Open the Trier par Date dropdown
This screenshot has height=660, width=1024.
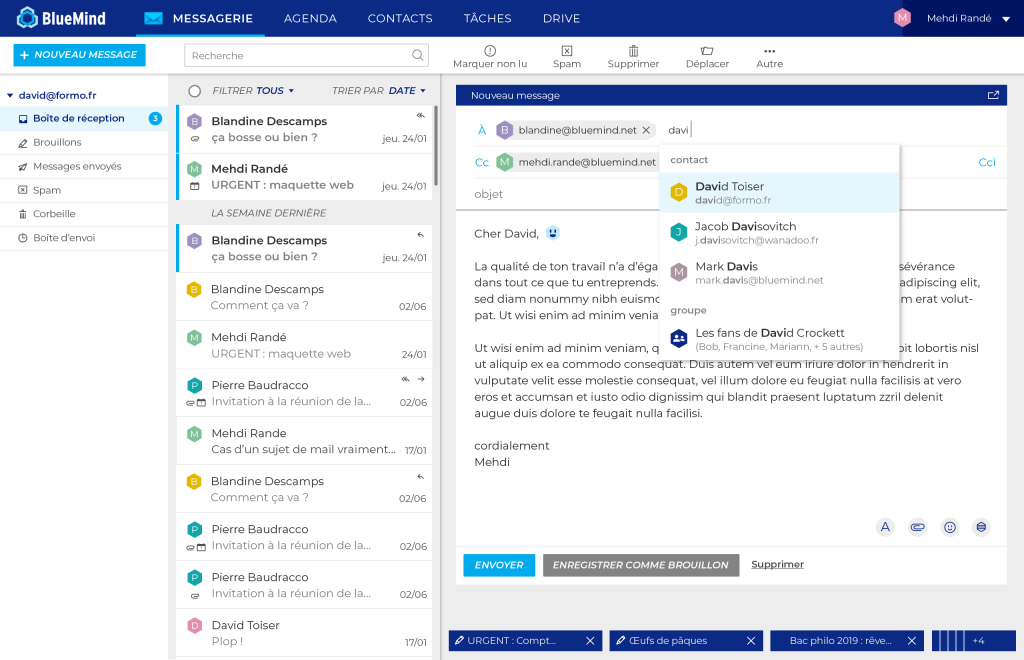pos(407,91)
